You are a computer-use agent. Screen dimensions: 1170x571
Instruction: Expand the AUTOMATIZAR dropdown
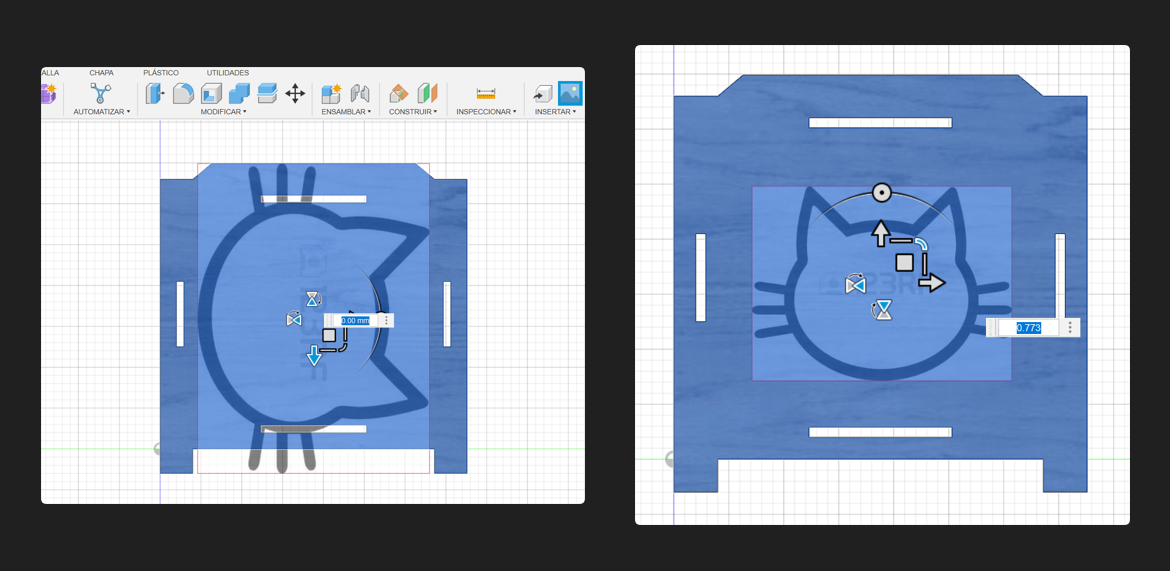[101, 111]
